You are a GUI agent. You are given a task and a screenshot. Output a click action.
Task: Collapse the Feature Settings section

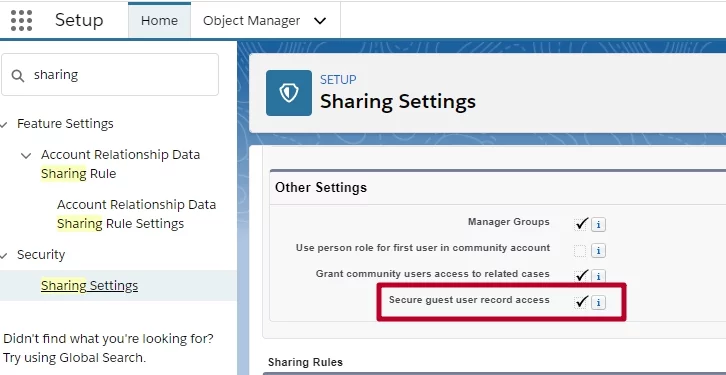click(4, 125)
